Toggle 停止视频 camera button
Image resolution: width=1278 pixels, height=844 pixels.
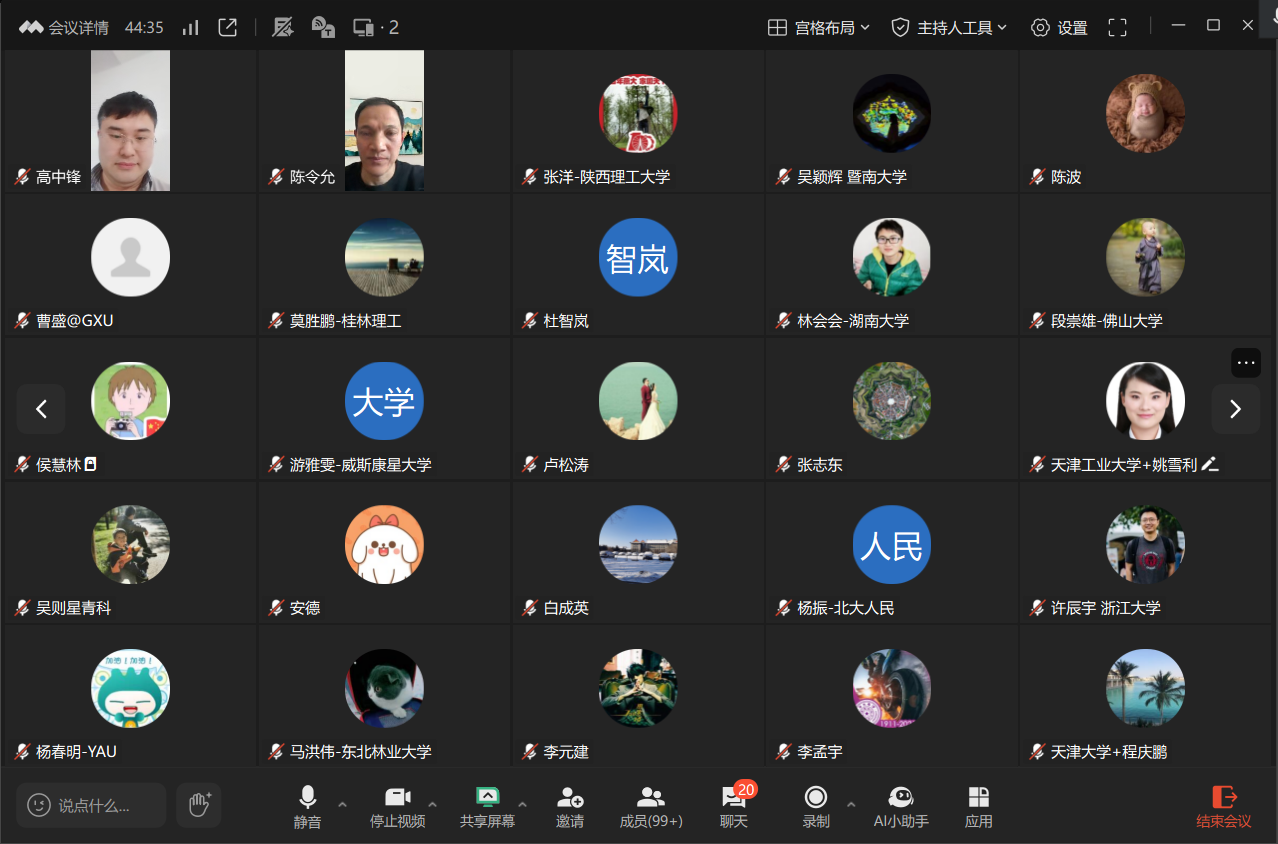[397, 806]
